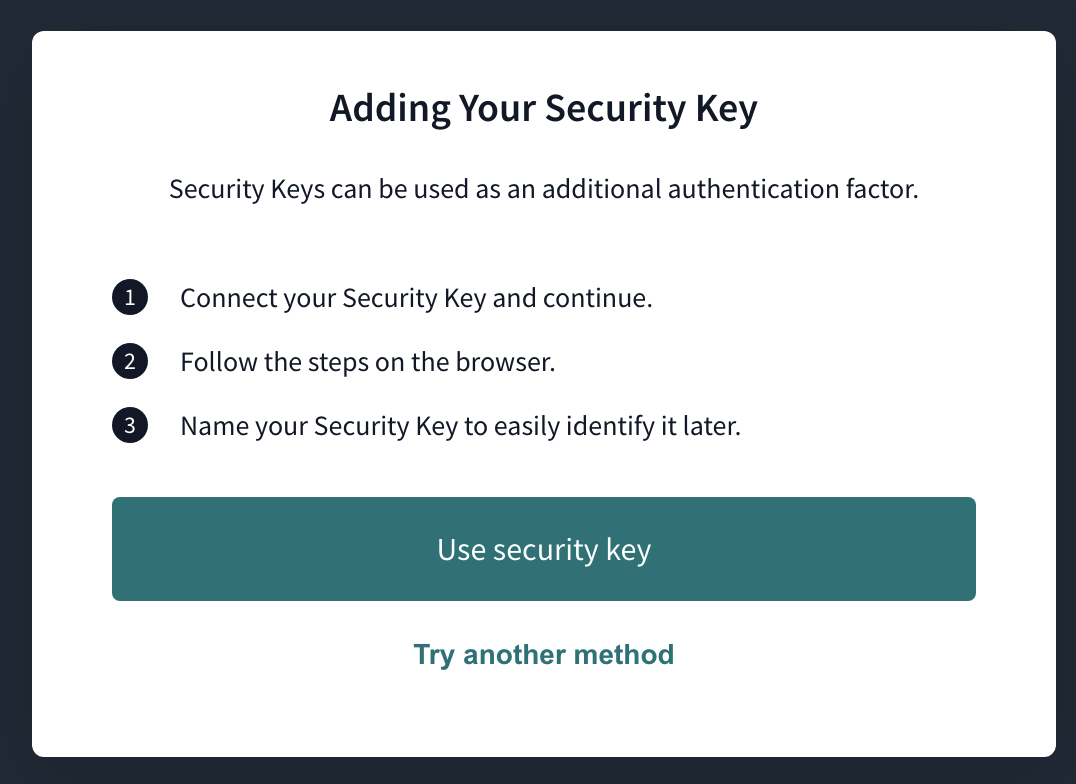Viewport: 1076px width, 784px height.
Task: Click the text 'Follow the steps on the browser'
Action: click(367, 361)
